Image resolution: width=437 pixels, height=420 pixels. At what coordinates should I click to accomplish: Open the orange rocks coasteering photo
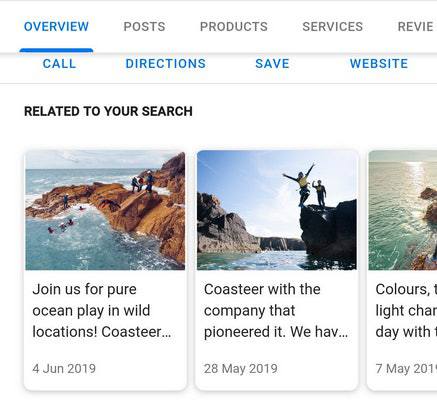tap(105, 210)
